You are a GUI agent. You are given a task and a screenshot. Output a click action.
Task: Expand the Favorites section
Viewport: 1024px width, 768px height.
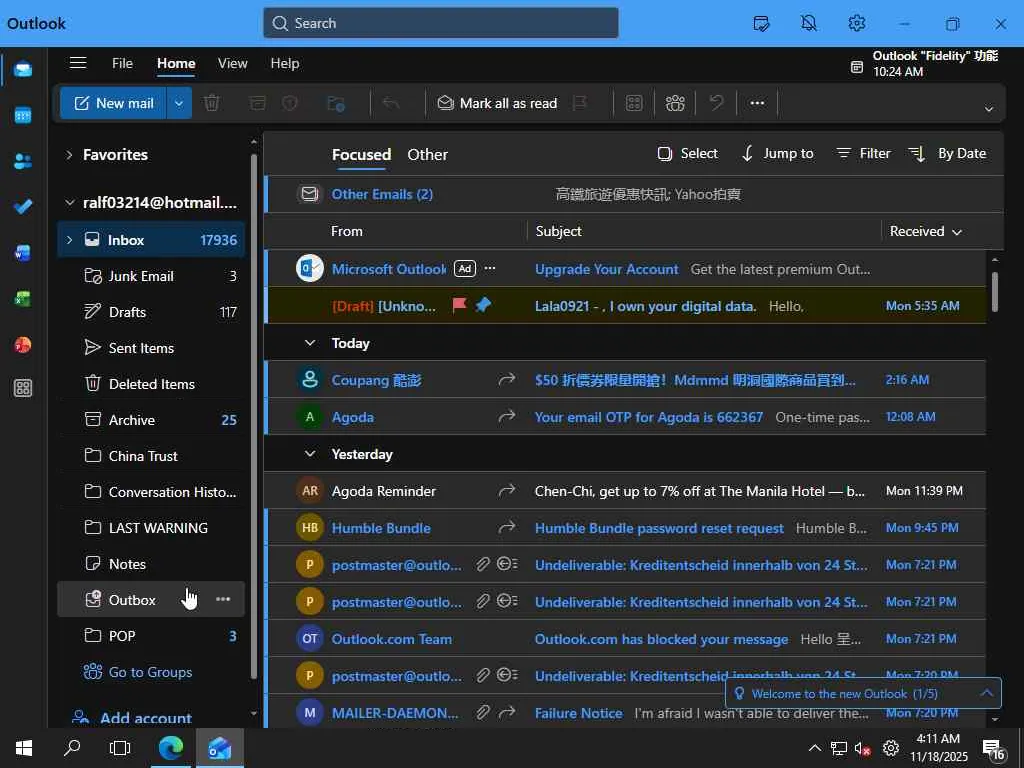69,155
